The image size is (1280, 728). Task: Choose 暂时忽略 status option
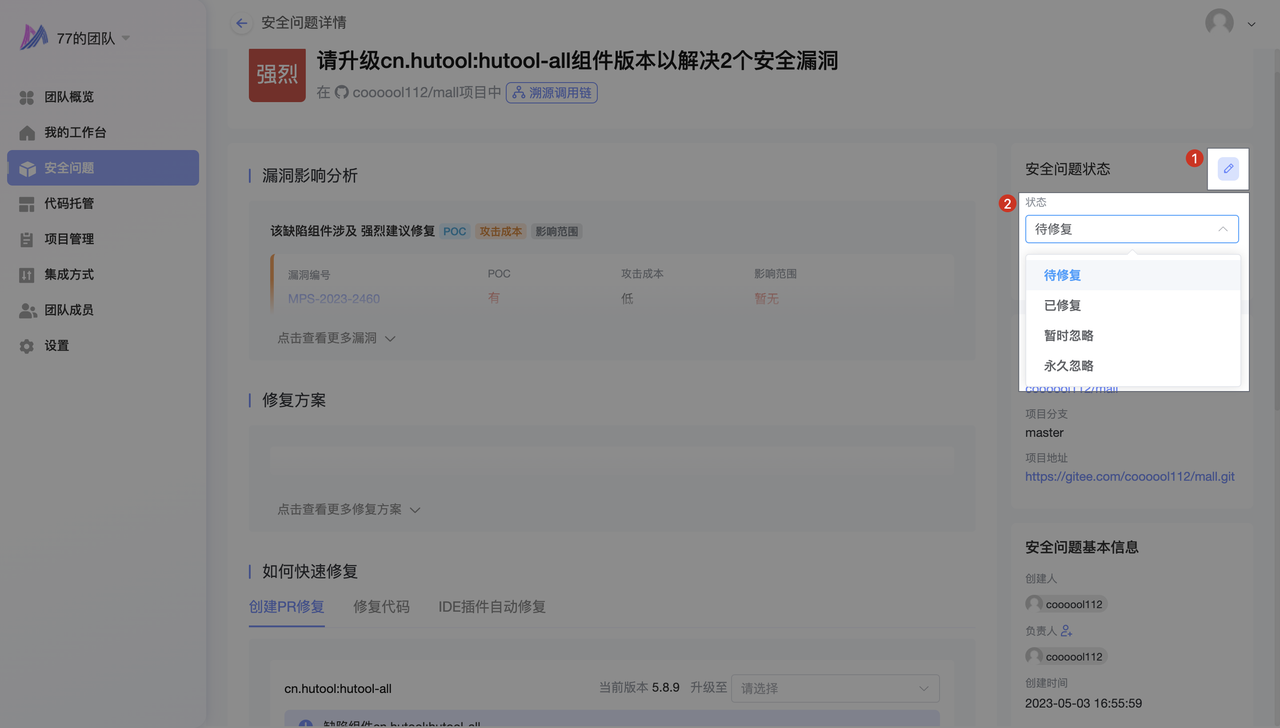[1068, 335]
